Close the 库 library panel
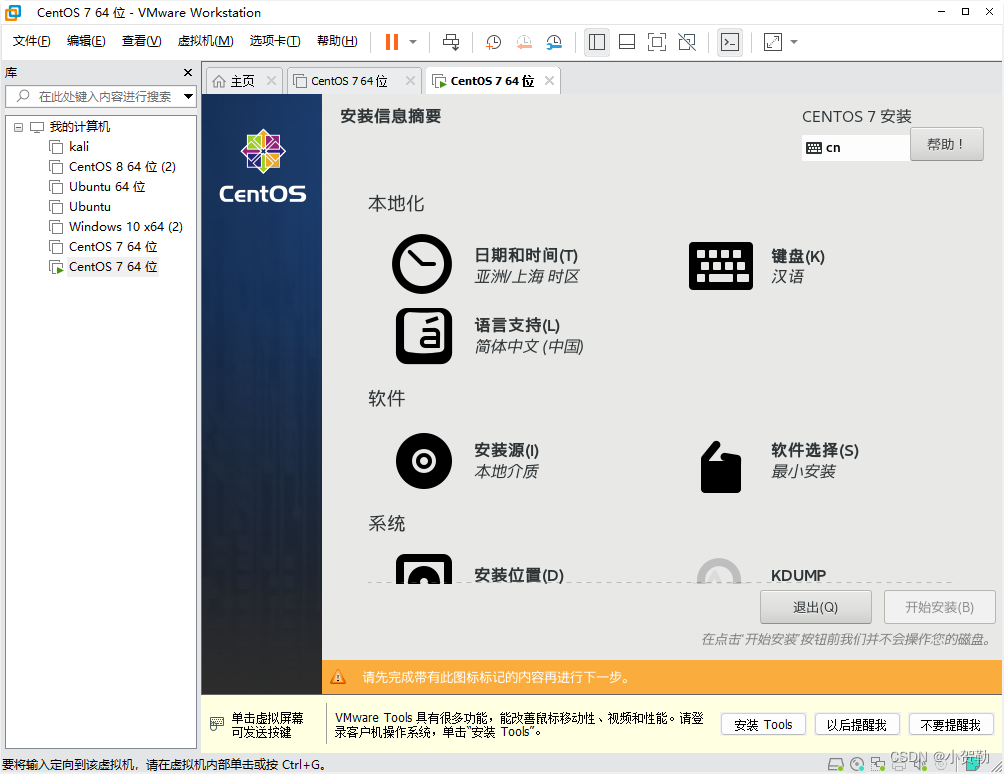Viewport: 1004px width, 774px height. click(188, 72)
